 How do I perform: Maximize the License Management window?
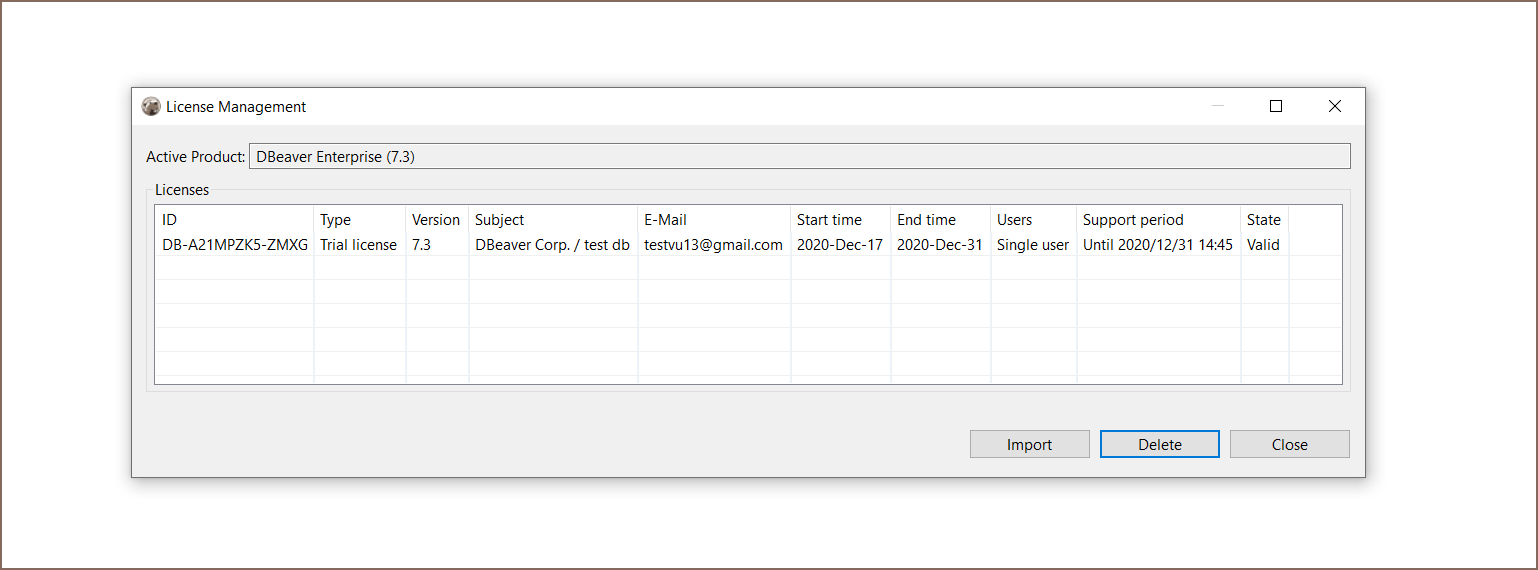click(x=1276, y=107)
